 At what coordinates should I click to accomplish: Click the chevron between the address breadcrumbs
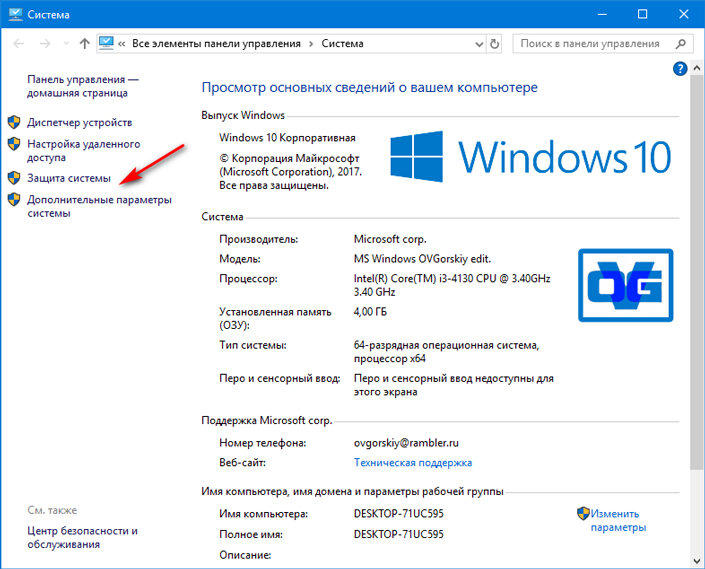pyautogui.click(x=311, y=44)
